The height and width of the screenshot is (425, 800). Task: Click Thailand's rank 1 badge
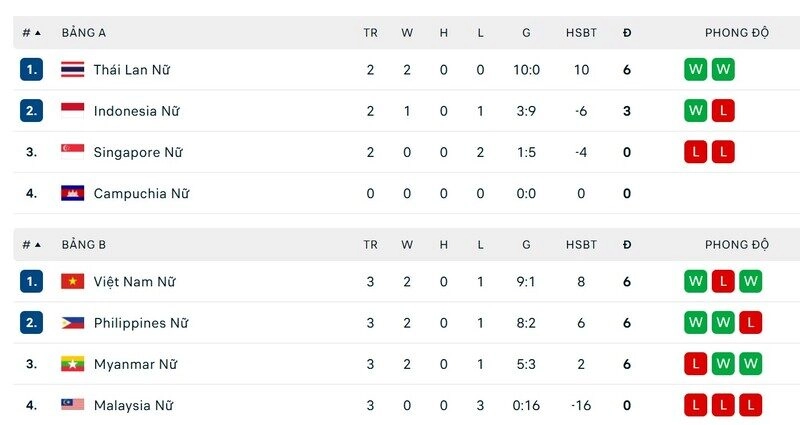[x=31, y=70]
